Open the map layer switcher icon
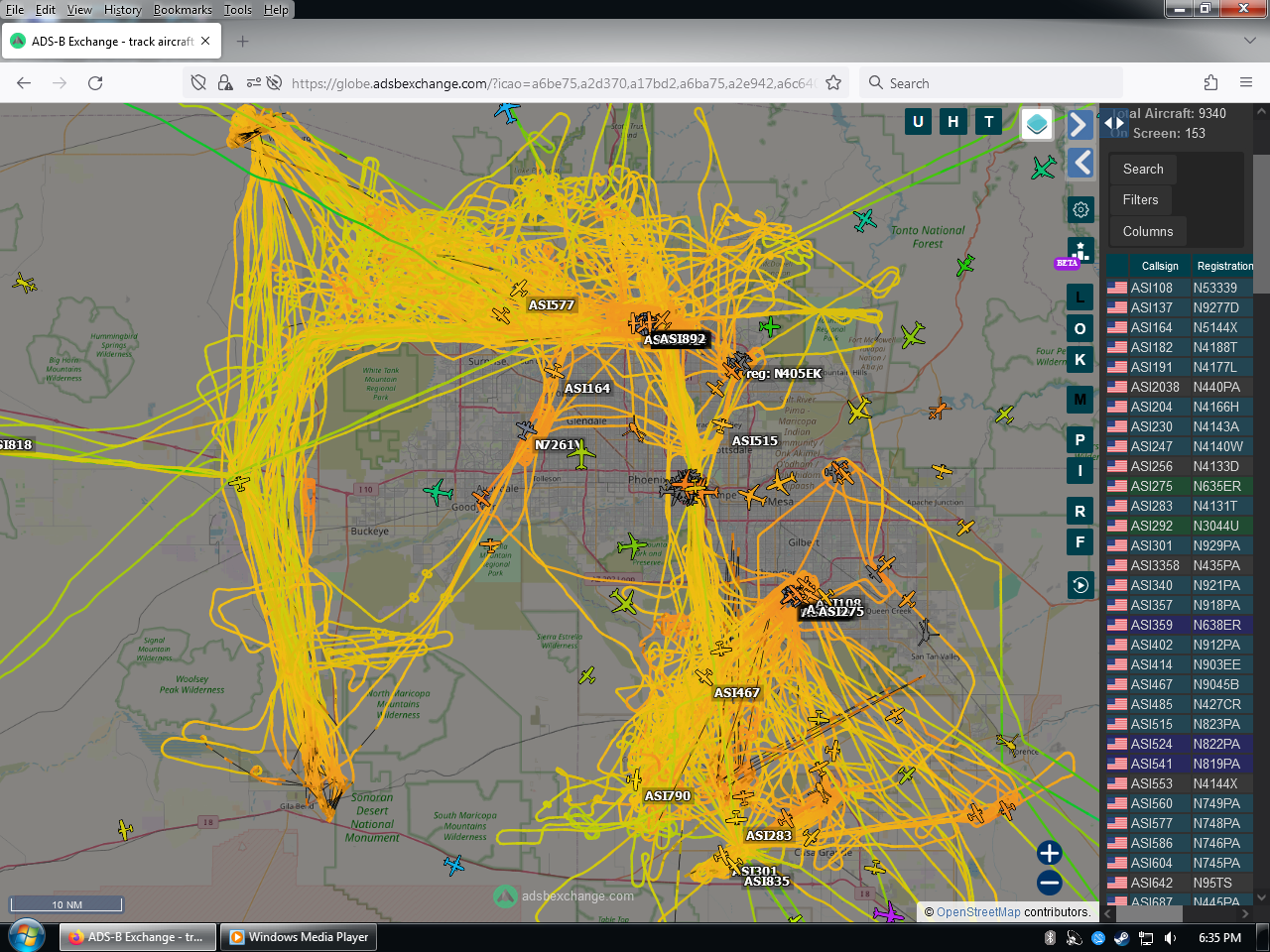 coord(1037,124)
